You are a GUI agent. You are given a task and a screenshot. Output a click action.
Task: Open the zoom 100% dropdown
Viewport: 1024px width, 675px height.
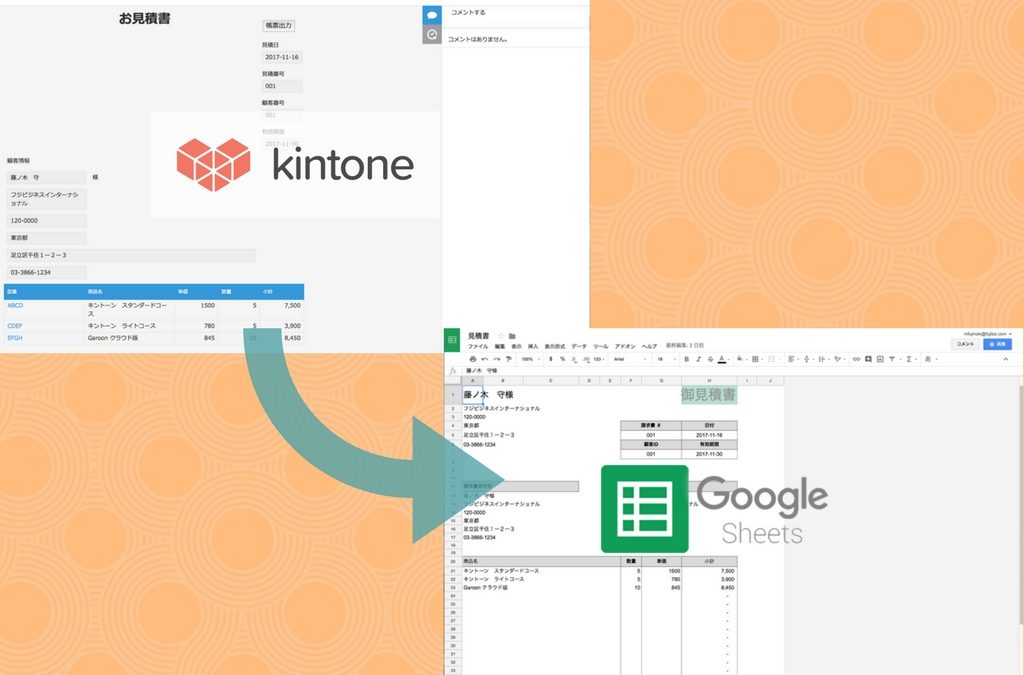pyautogui.click(x=529, y=358)
